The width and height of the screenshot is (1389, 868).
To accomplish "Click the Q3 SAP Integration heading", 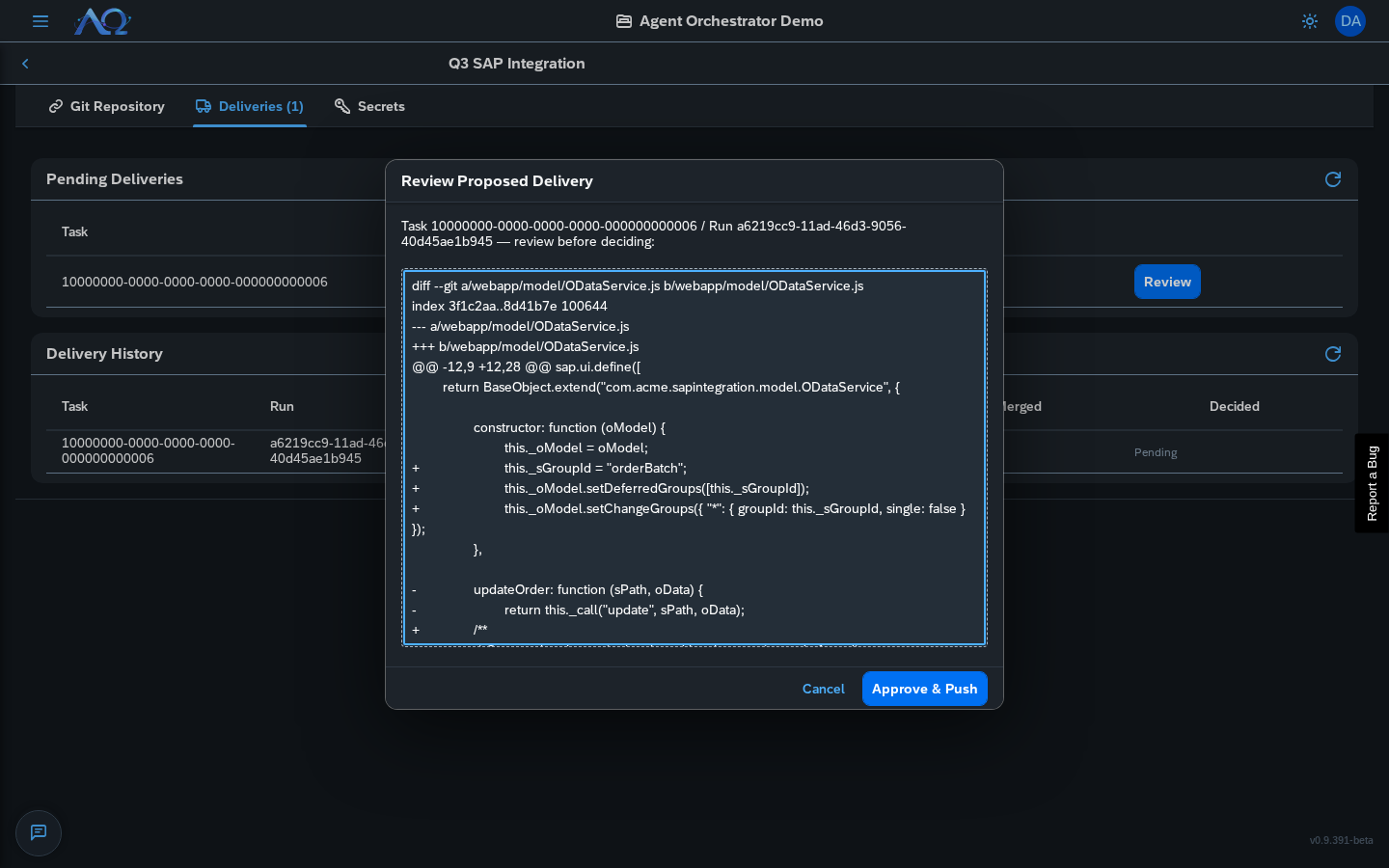I will [516, 64].
